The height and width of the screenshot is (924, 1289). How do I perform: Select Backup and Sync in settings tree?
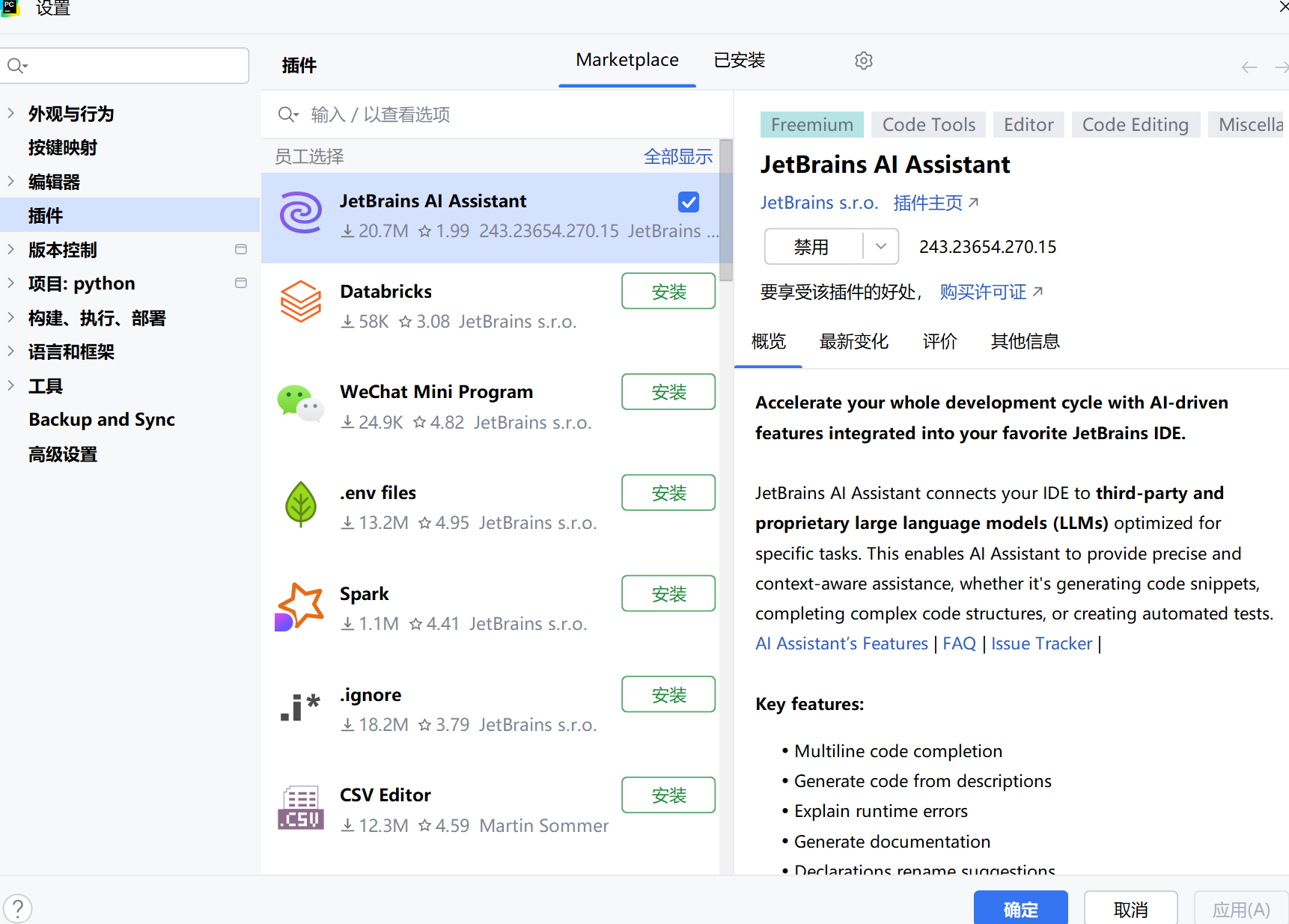coord(102,419)
